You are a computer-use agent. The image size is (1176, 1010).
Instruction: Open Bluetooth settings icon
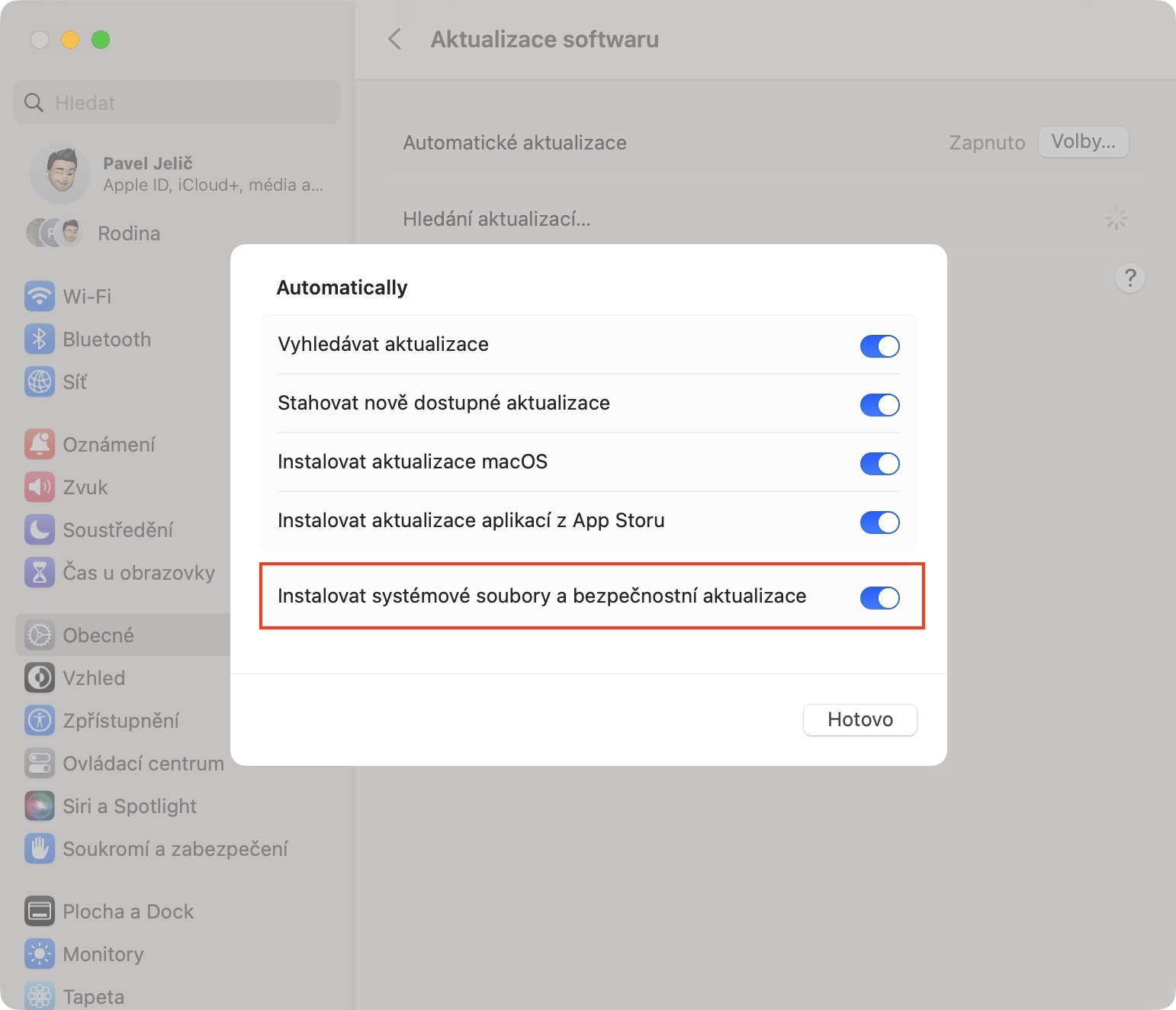point(40,339)
